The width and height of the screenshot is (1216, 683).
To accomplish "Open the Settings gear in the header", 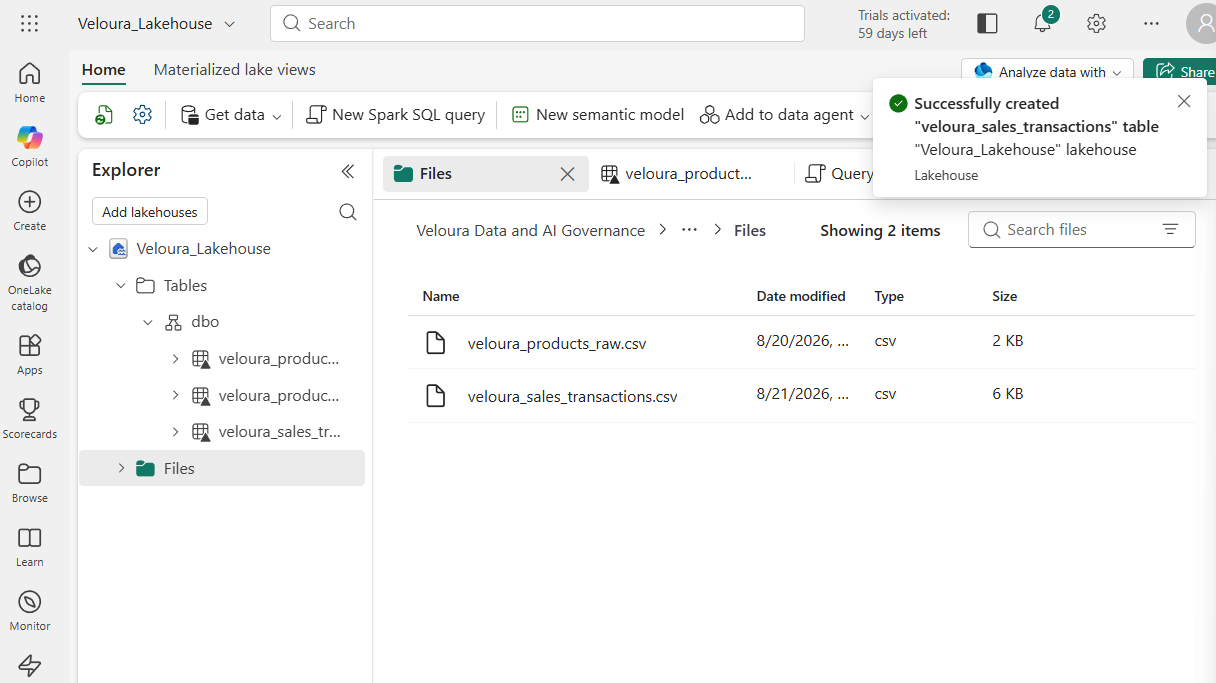I will pyautogui.click(x=1096, y=23).
